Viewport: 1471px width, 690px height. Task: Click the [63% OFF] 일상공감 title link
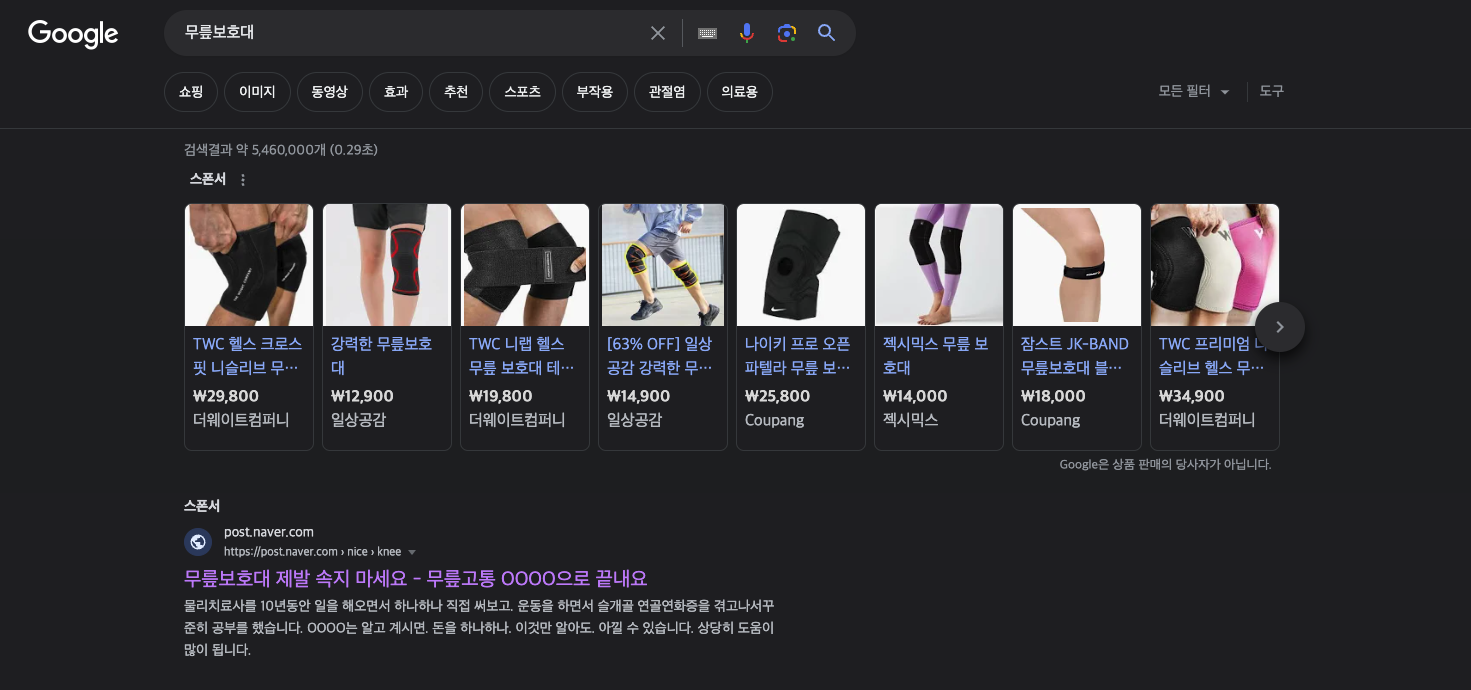pos(660,356)
